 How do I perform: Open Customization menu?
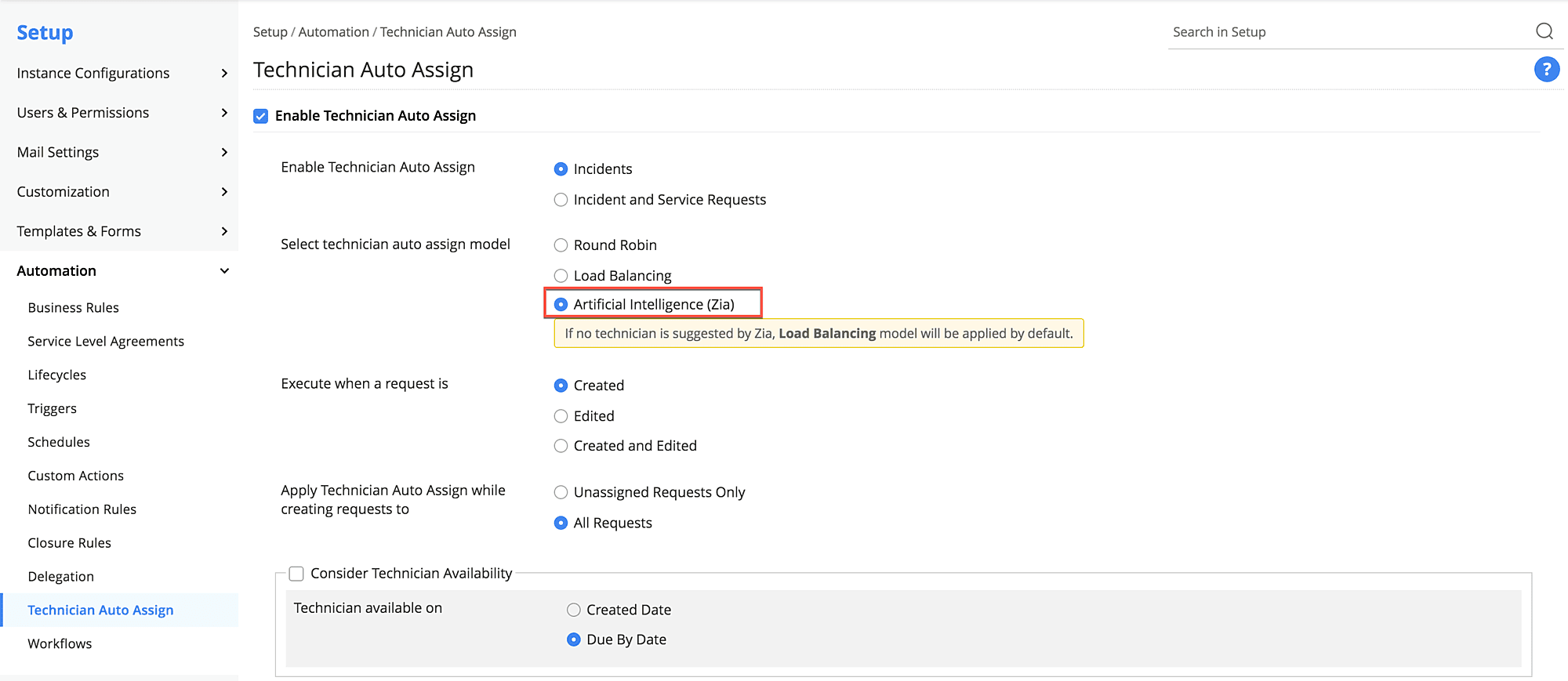pos(64,192)
